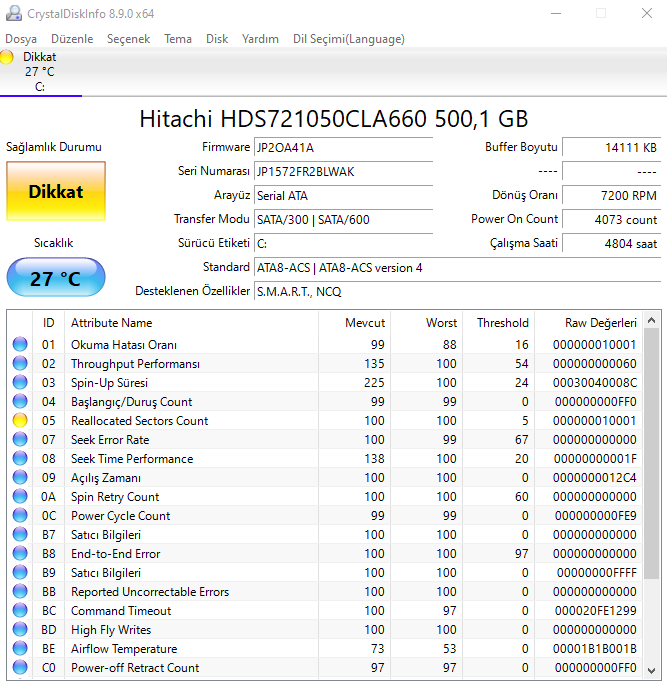
Task: Click the blue status icon for Seek Error Rate
Action: (x=20, y=439)
